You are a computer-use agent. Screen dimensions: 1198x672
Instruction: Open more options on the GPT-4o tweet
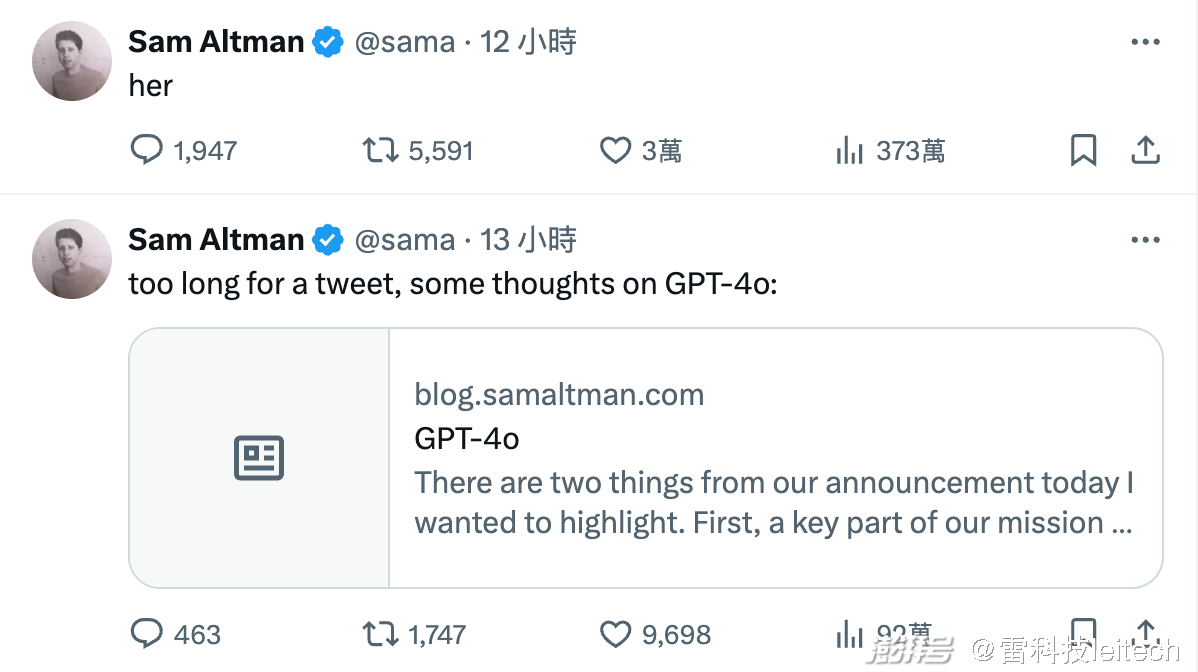pyautogui.click(x=1146, y=239)
